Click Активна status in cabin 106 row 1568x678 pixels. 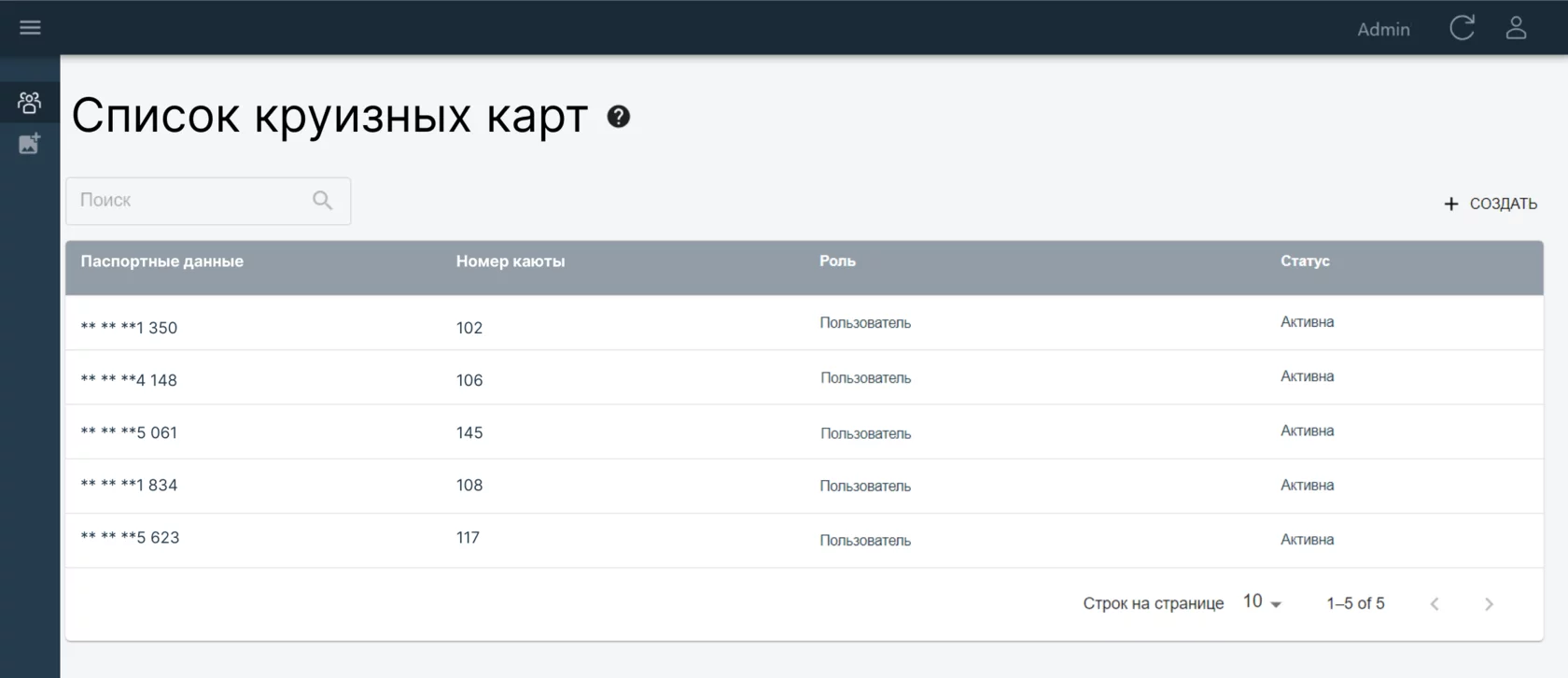(1307, 376)
